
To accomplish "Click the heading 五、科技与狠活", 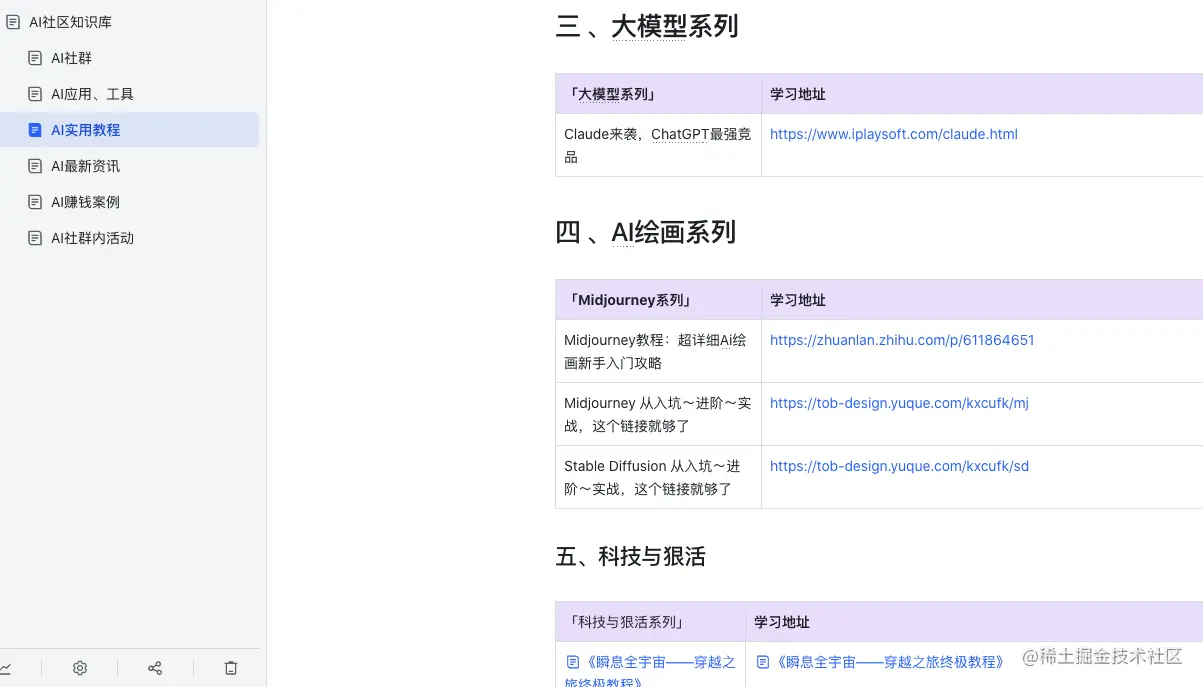I will pos(631,557).
